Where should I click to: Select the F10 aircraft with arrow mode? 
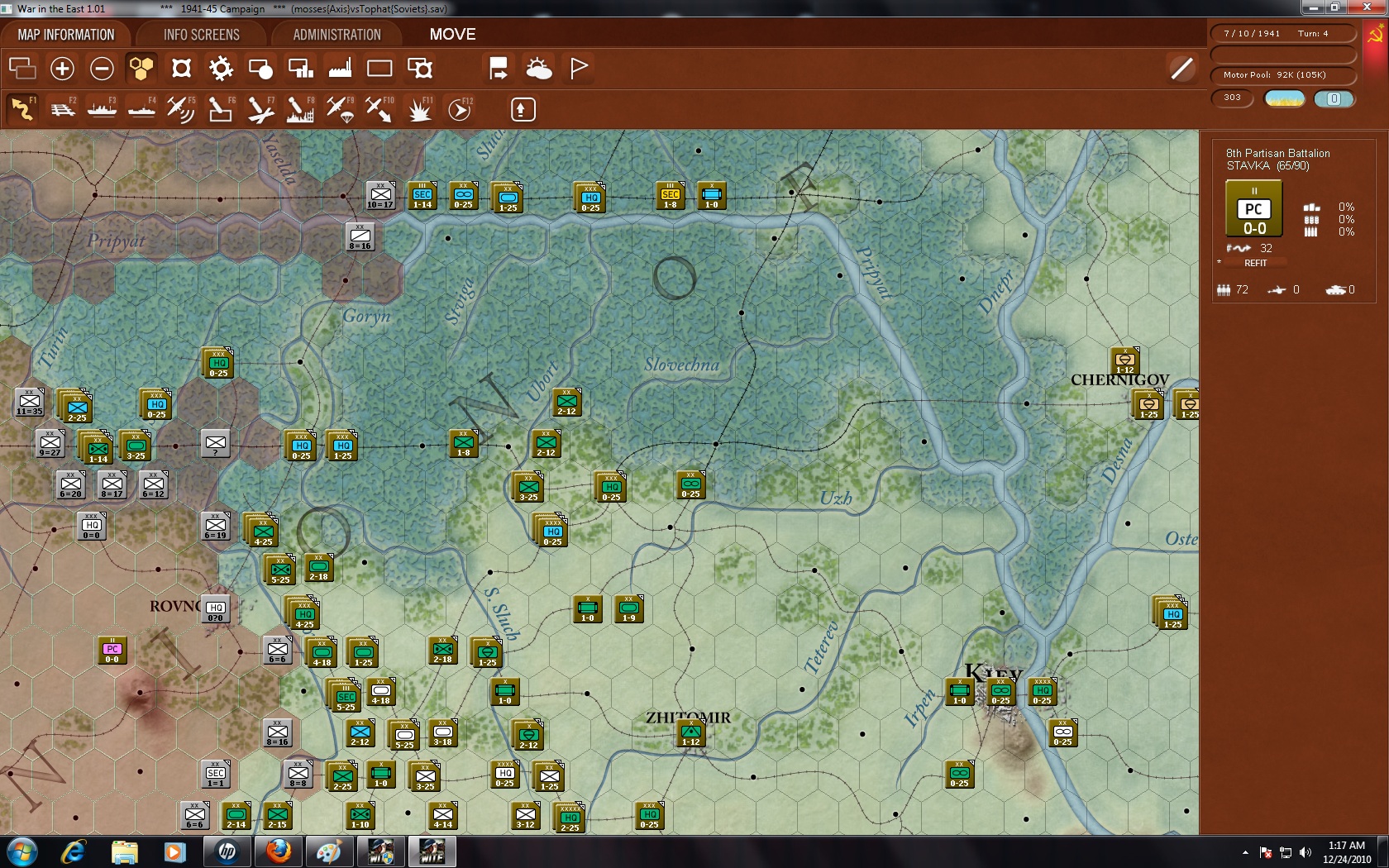tap(379, 108)
